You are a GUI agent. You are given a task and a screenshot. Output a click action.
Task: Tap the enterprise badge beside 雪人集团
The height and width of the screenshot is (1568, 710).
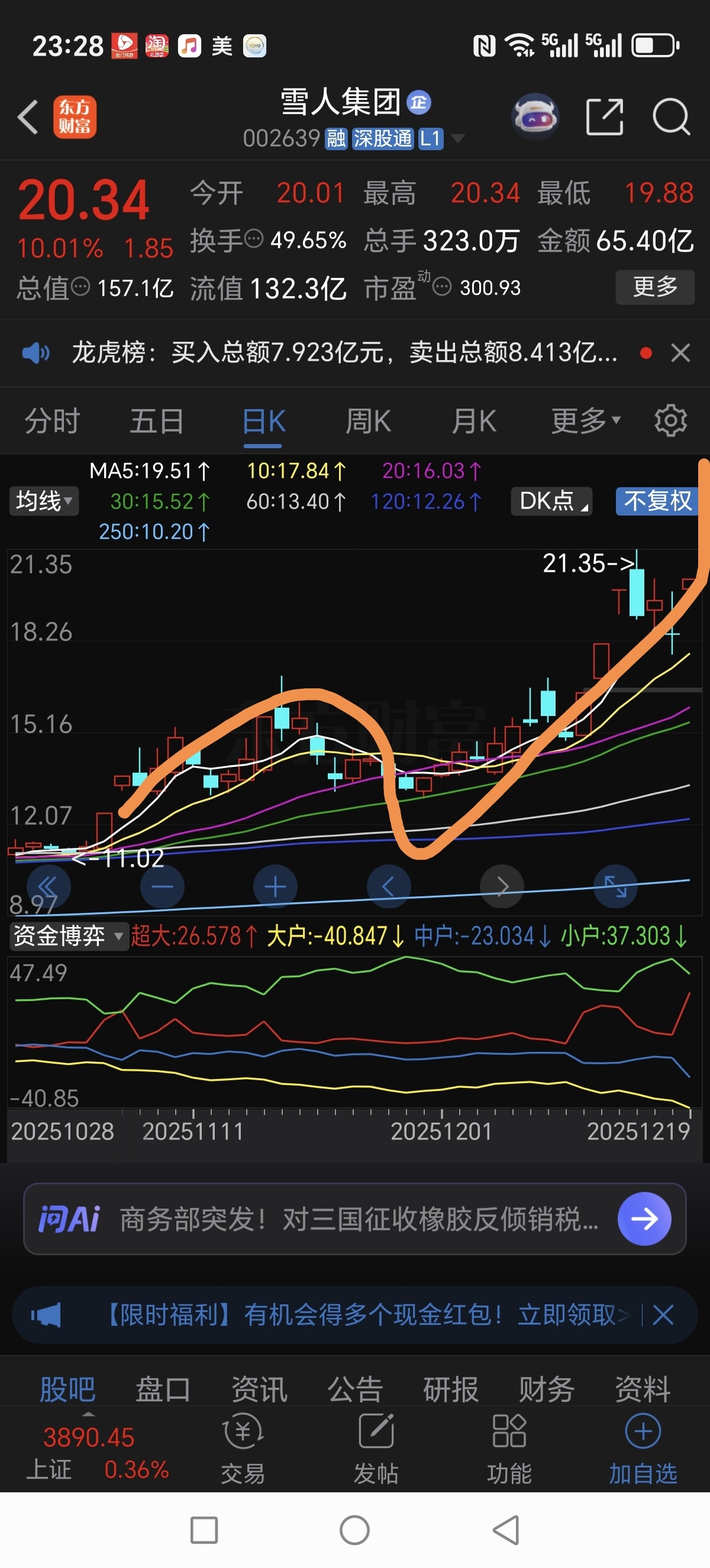point(419,102)
